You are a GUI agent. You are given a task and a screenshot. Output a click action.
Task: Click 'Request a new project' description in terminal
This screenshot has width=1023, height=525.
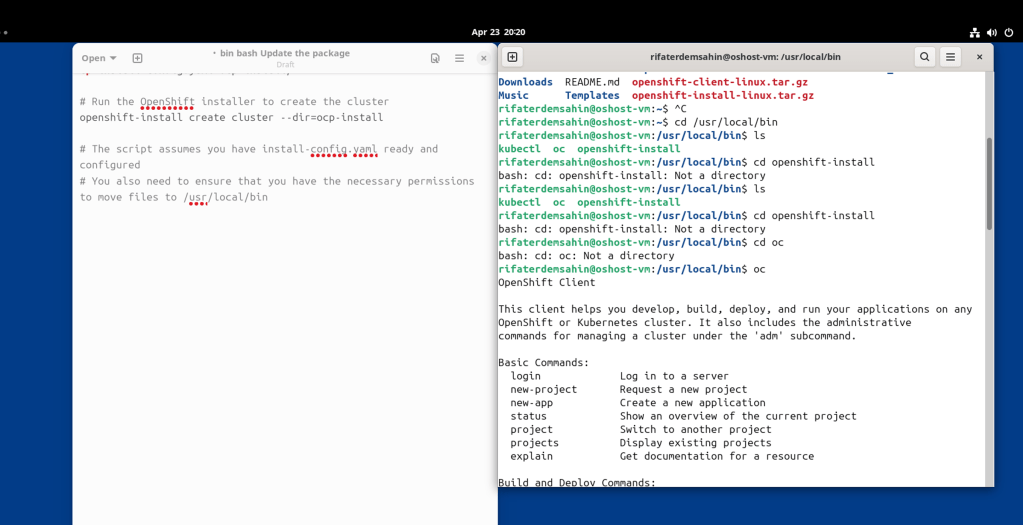click(x=684, y=389)
